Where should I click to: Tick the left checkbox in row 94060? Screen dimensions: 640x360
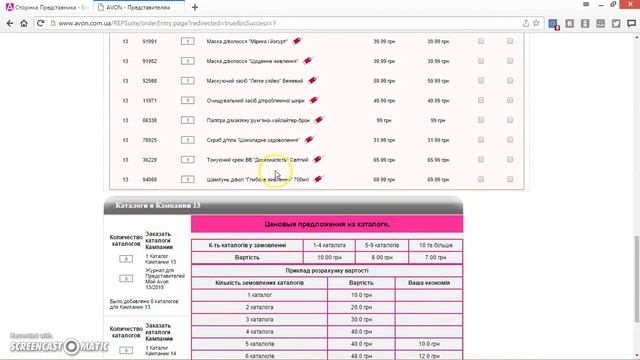coord(481,179)
